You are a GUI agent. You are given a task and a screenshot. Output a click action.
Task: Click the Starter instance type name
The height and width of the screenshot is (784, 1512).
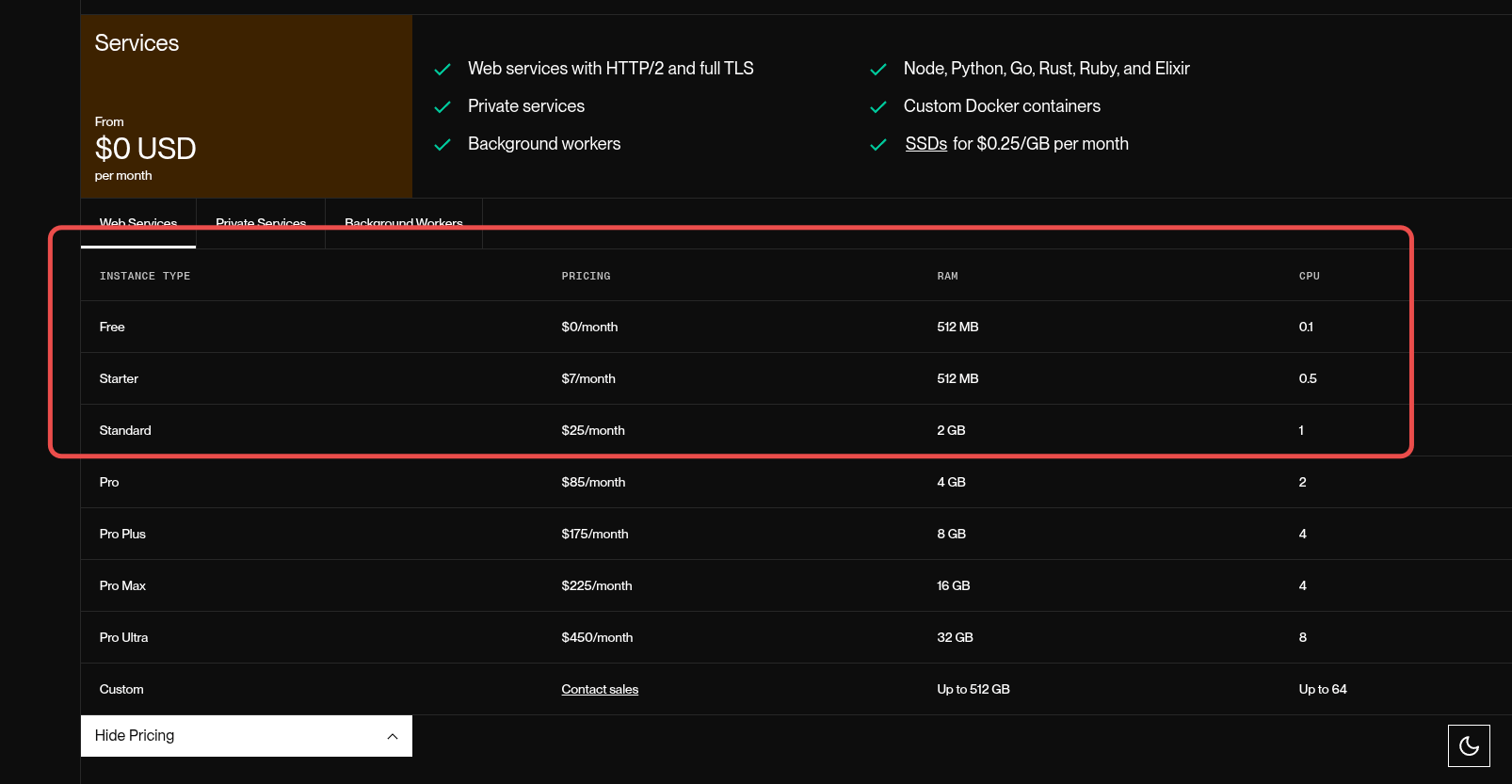pos(119,378)
